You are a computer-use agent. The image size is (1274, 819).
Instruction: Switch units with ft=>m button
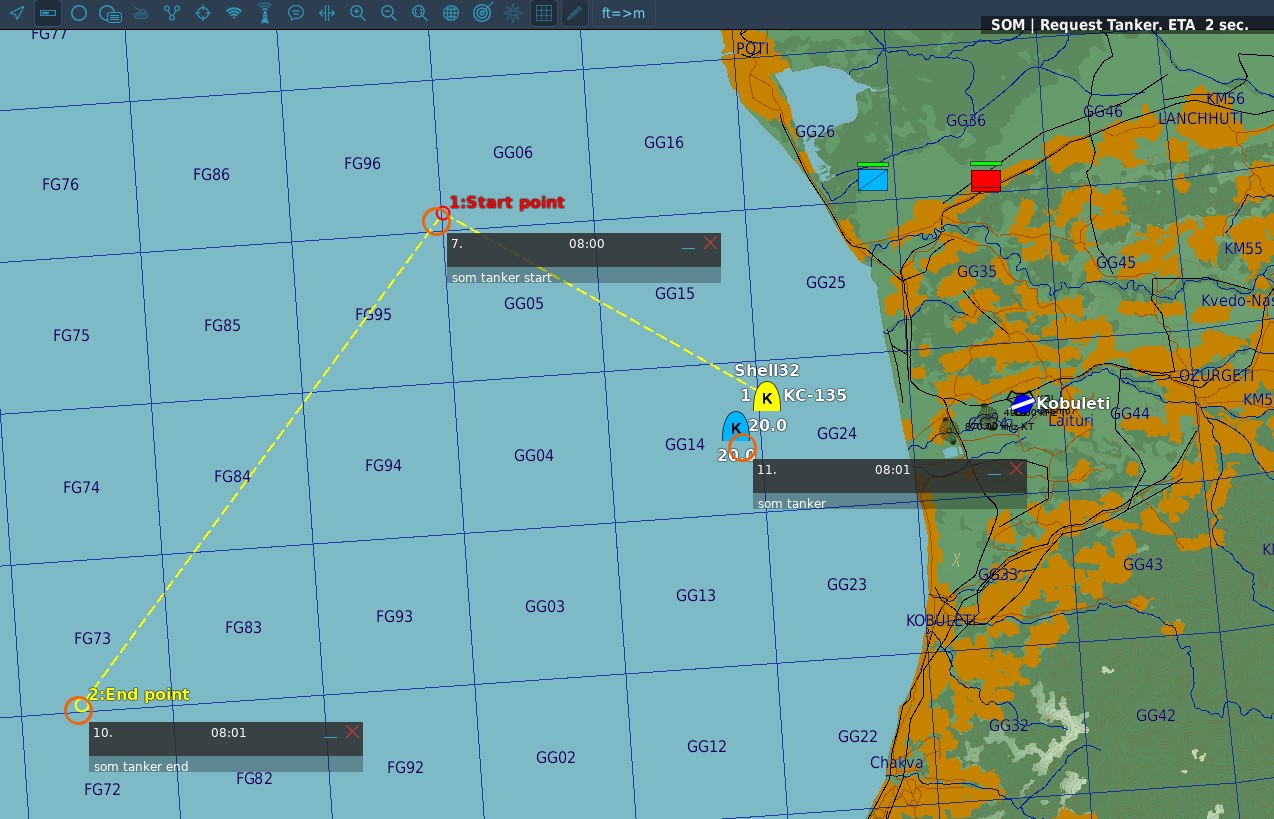coord(623,14)
